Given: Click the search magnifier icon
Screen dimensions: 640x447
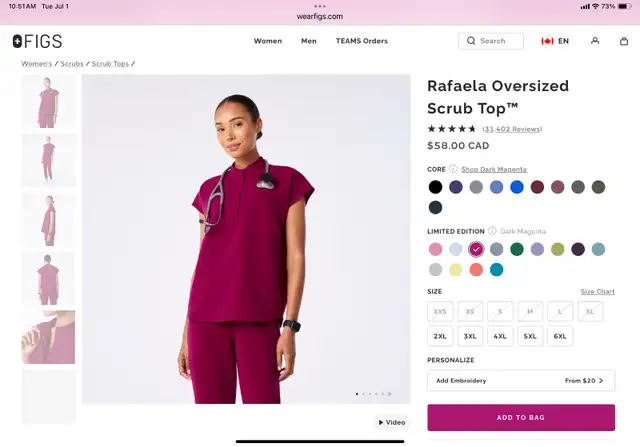Looking at the screenshot, I should click(471, 41).
